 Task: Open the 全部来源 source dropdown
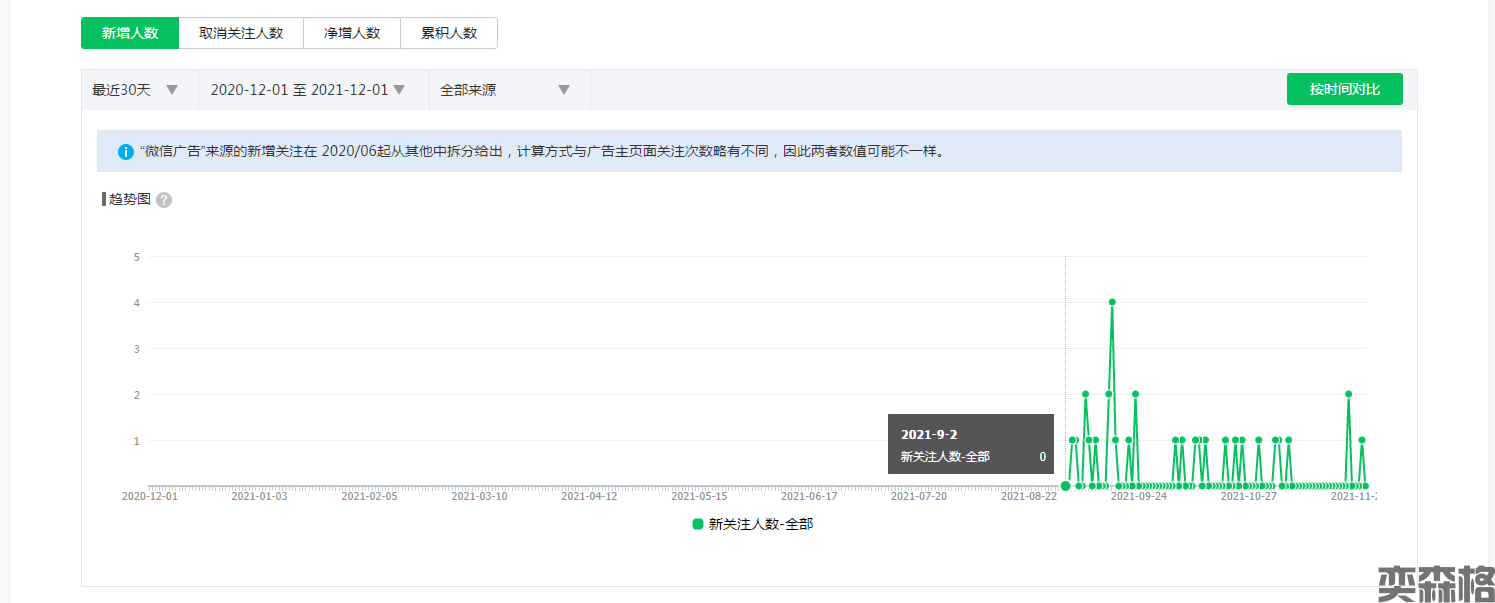pos(563,90)
